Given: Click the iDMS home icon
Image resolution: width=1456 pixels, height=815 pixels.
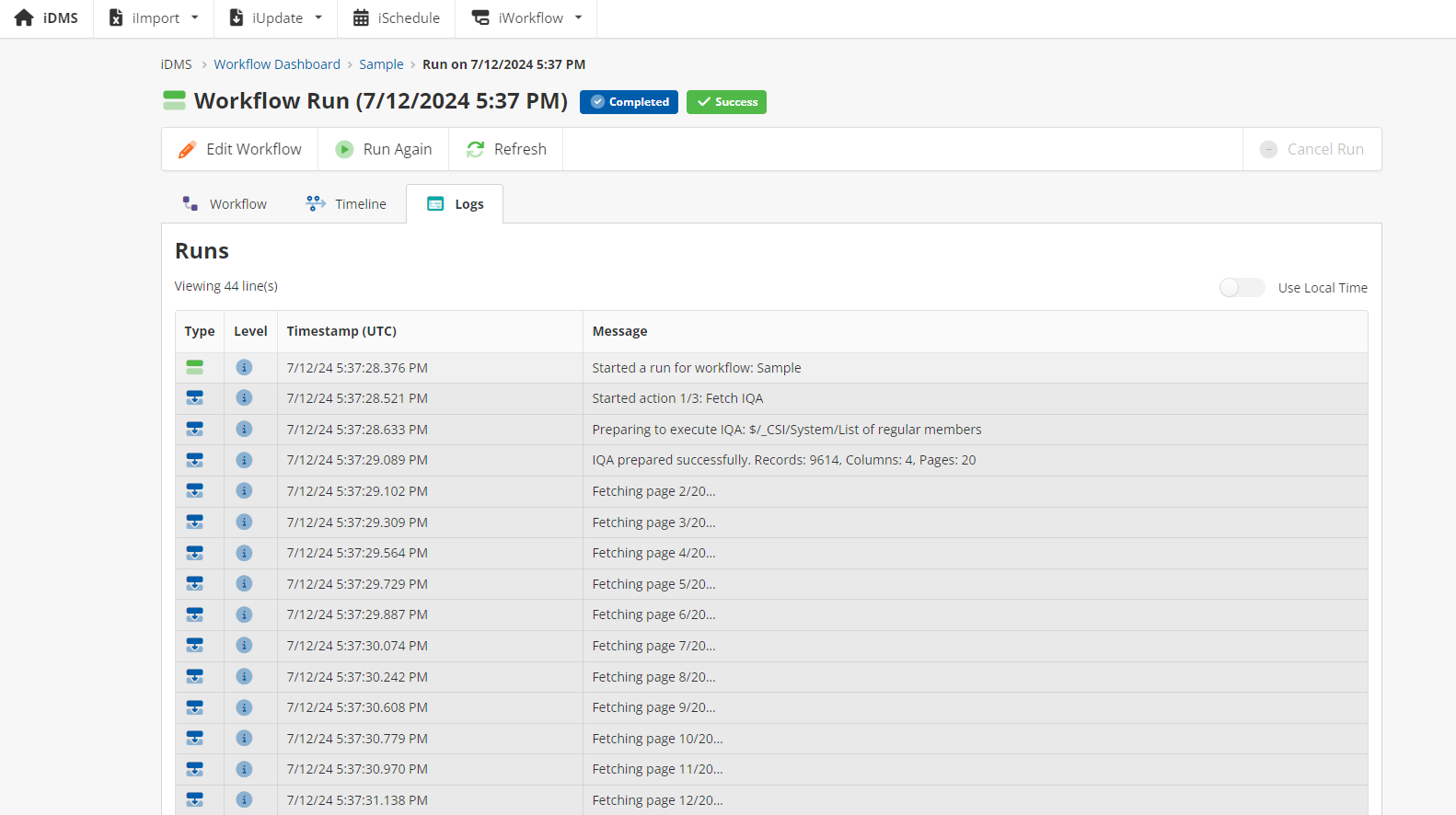Looking at the screenshot, I should pyautogui.click(x=24, y=18).
